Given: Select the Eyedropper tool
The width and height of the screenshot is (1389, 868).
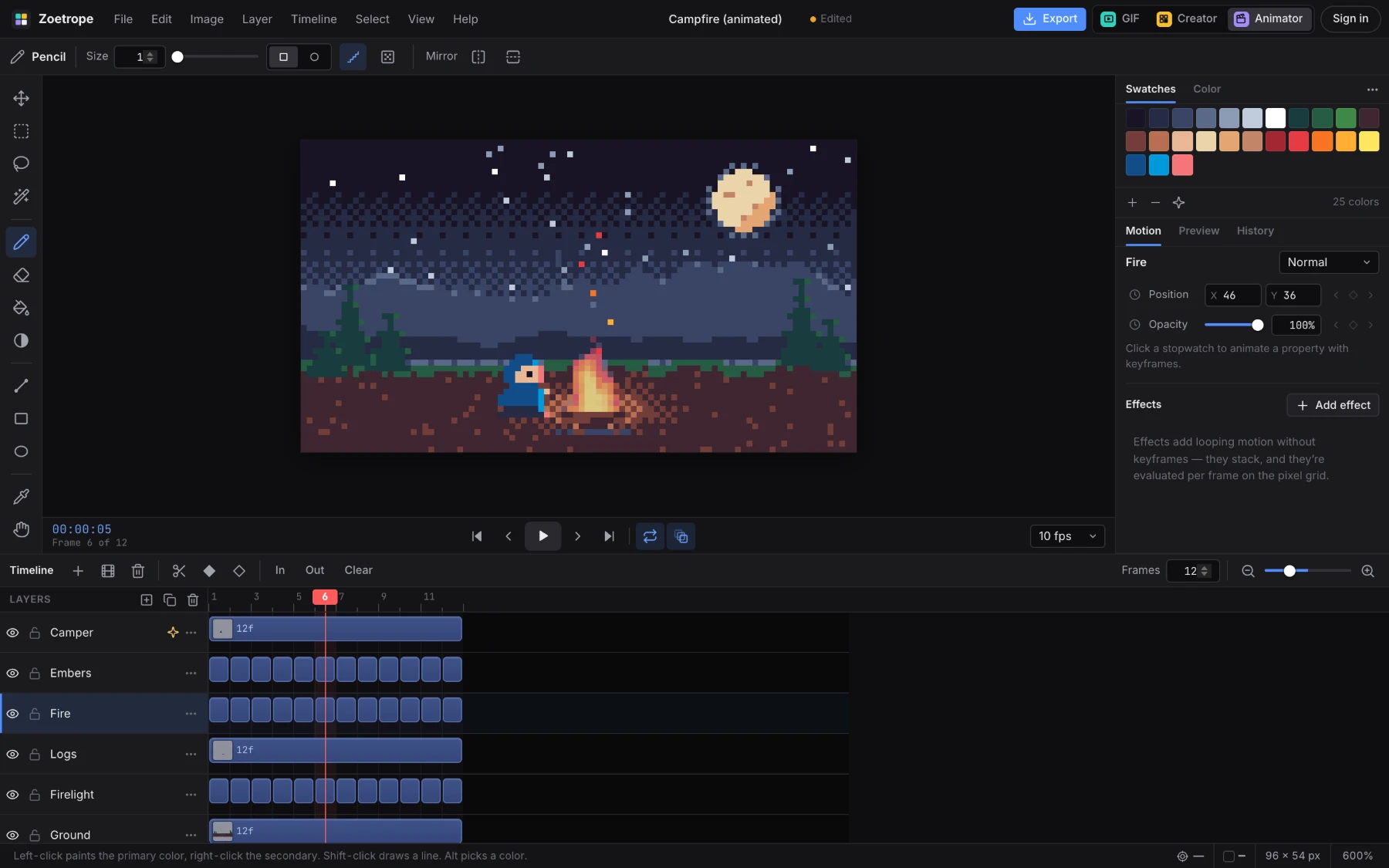Looking at the screenshot, I should (21, 496).
